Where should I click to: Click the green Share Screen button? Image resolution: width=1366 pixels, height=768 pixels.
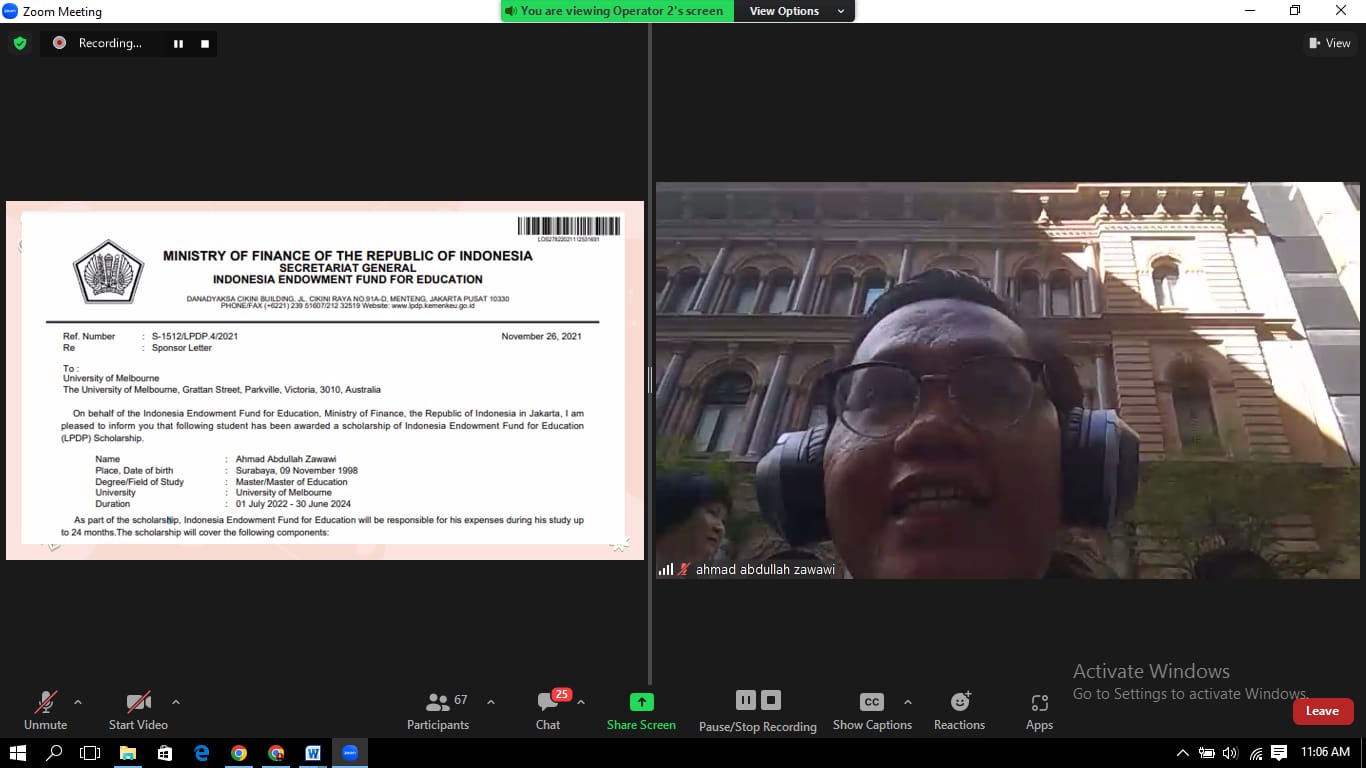pyautogui.click(x=641, y=710)
